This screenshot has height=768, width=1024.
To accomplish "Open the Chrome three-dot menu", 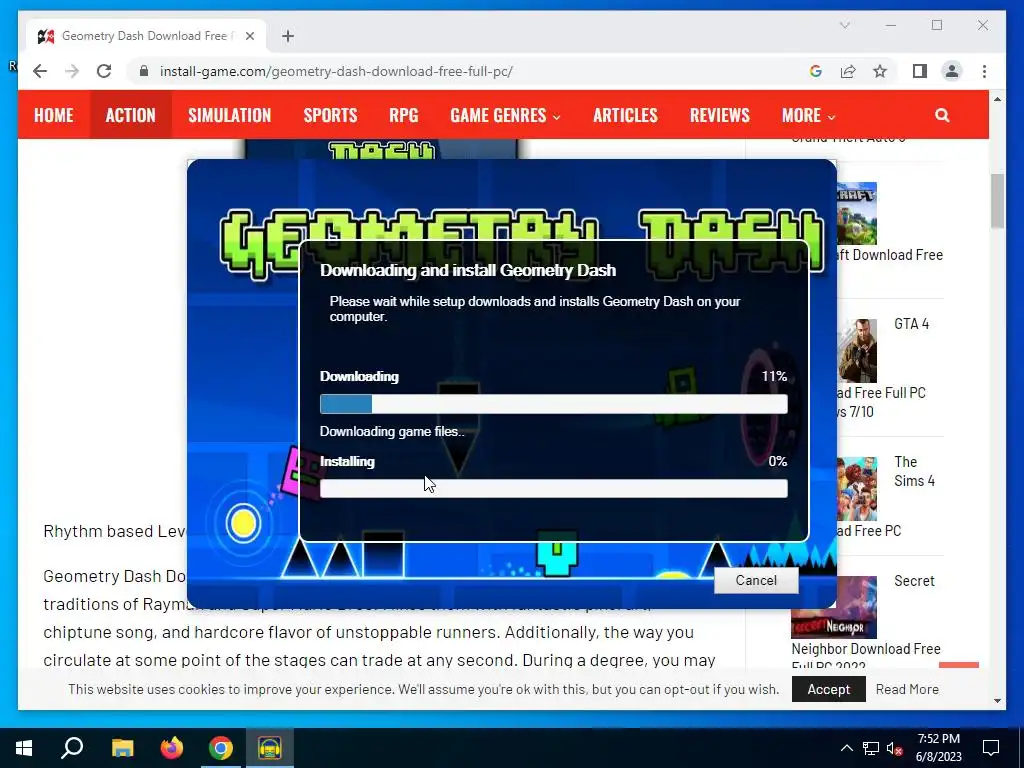I will pos(984,71).
